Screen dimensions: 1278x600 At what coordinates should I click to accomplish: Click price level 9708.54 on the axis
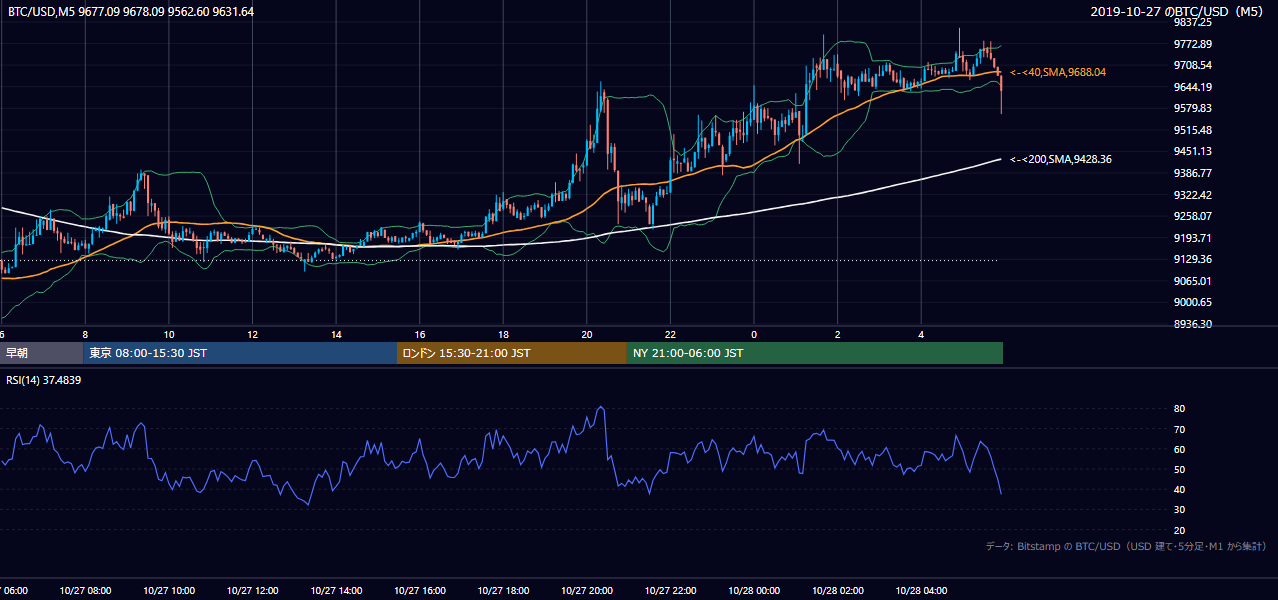(1193, 65)
